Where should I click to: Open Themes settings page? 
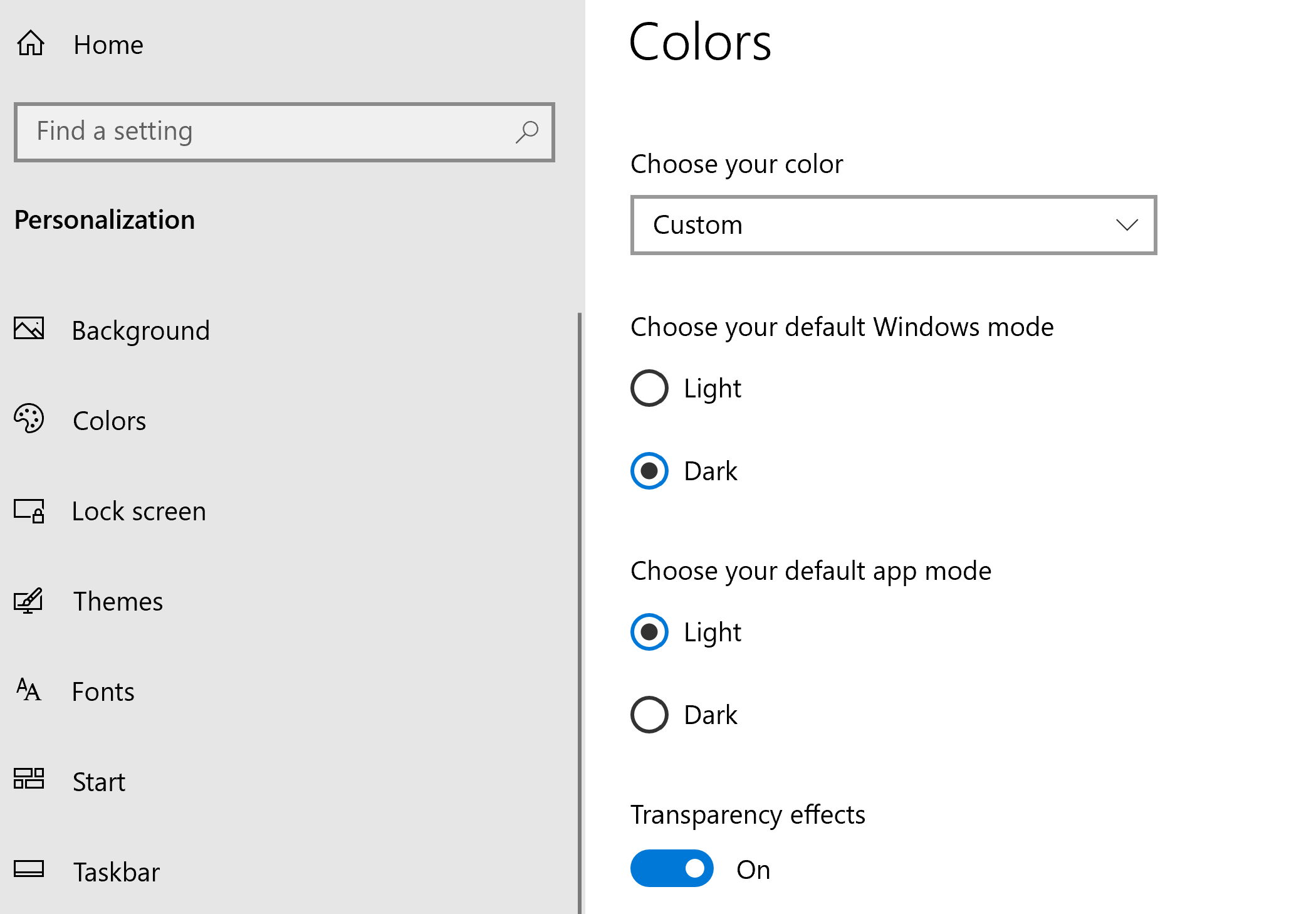coord(116,601)
